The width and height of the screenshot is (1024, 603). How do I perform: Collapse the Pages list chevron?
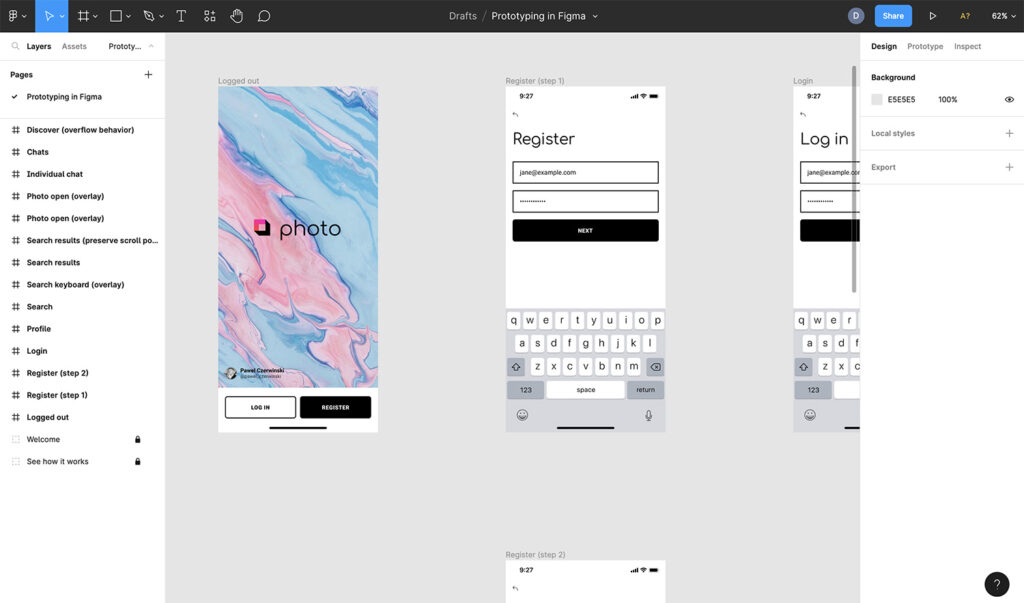pos(151,46)
